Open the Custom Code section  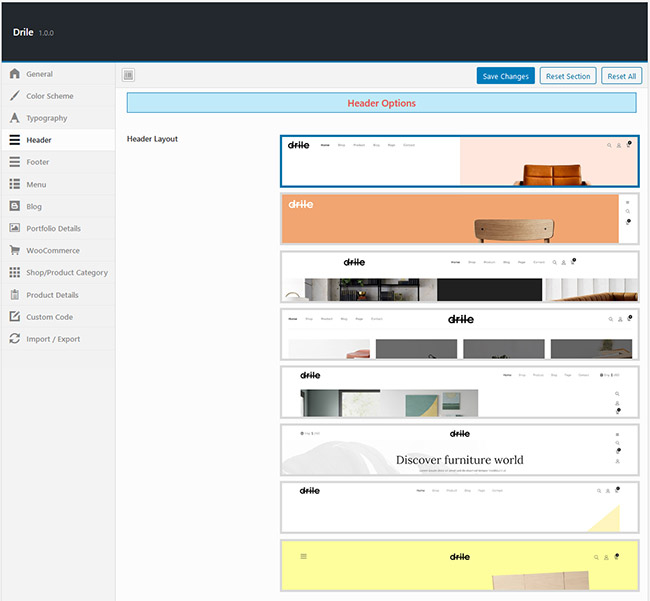click(x=58, y=316)
